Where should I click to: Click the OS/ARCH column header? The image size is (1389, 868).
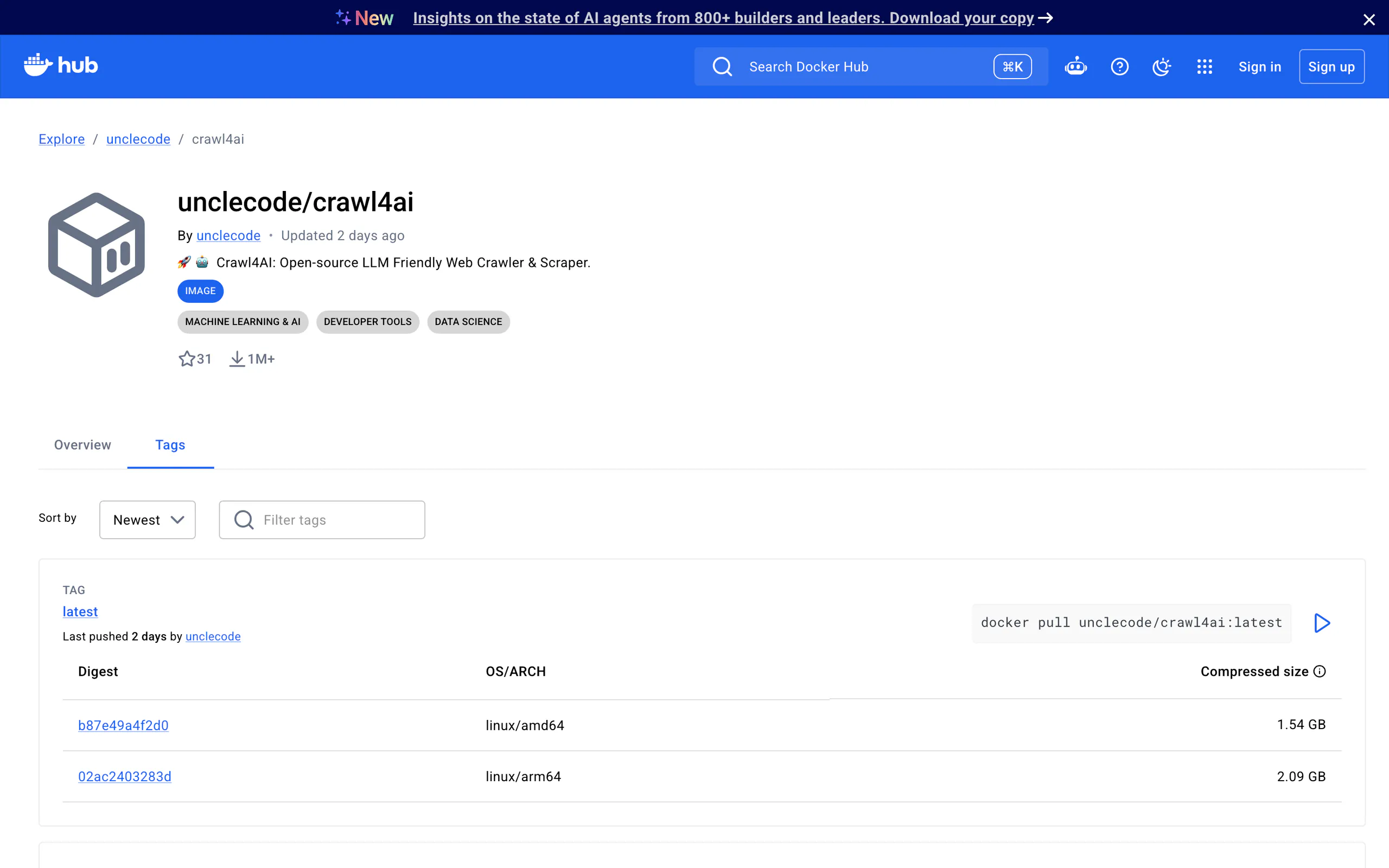tap(515, 672)
